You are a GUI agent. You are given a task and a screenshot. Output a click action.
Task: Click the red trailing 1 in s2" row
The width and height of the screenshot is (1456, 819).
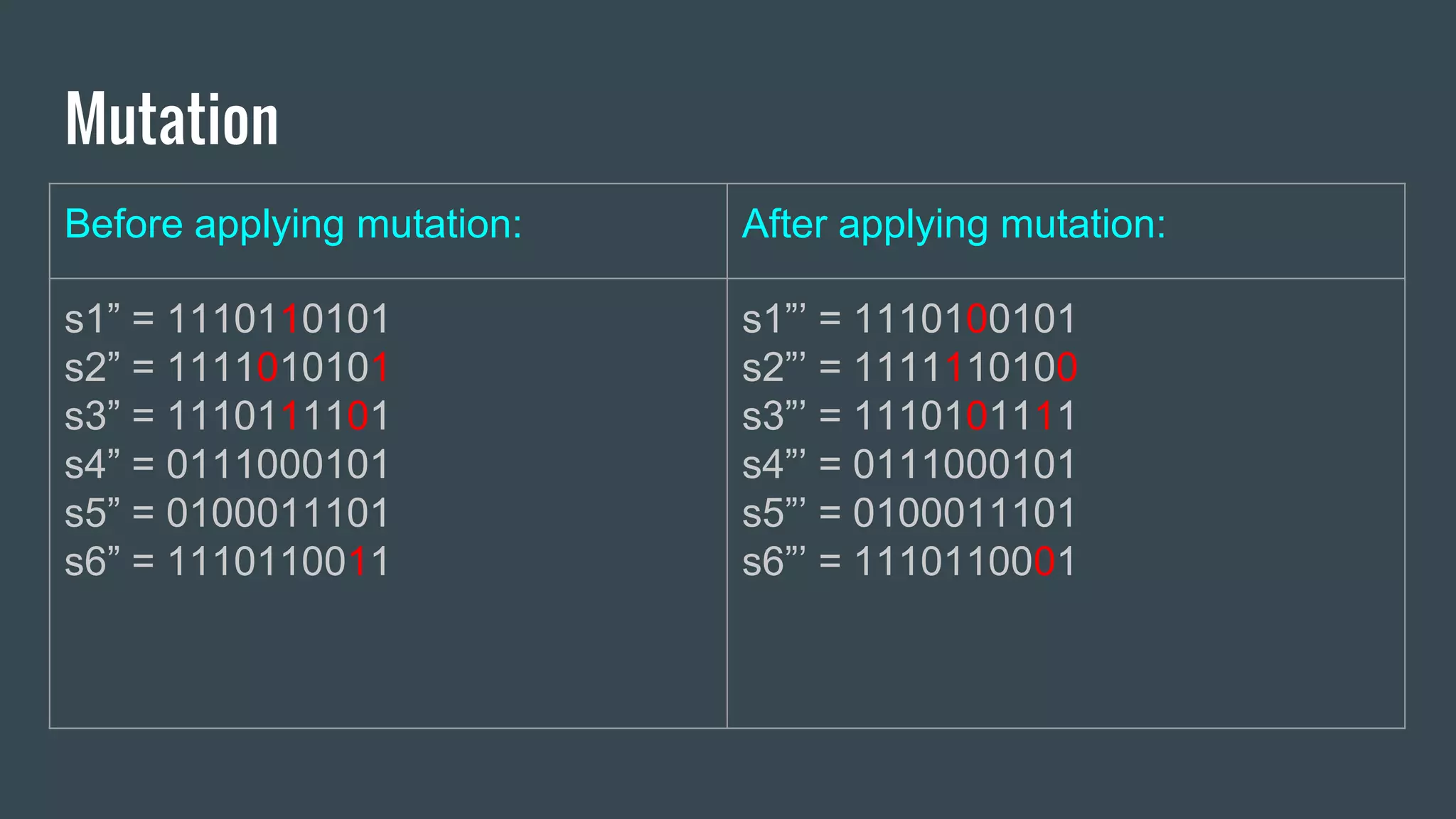coord(380,368)
